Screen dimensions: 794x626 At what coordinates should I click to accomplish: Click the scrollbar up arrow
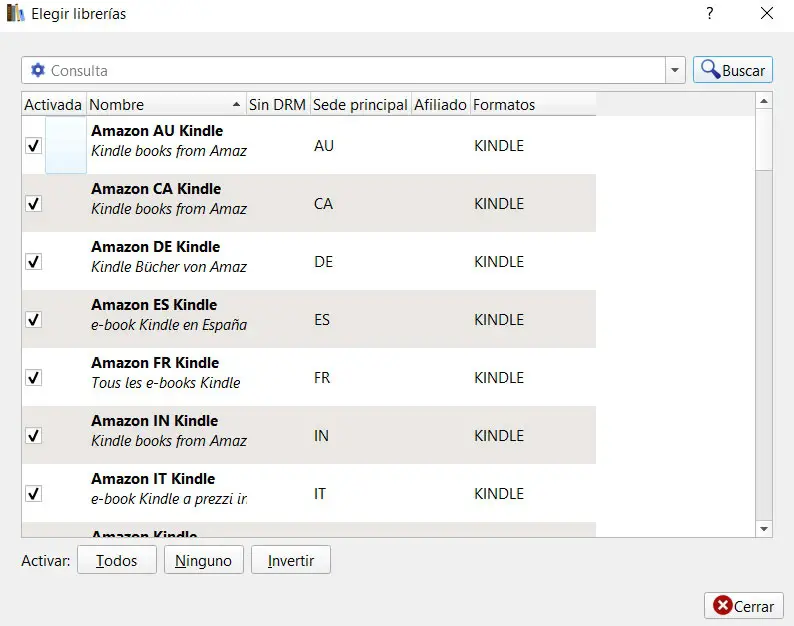(x=764, y=101)
